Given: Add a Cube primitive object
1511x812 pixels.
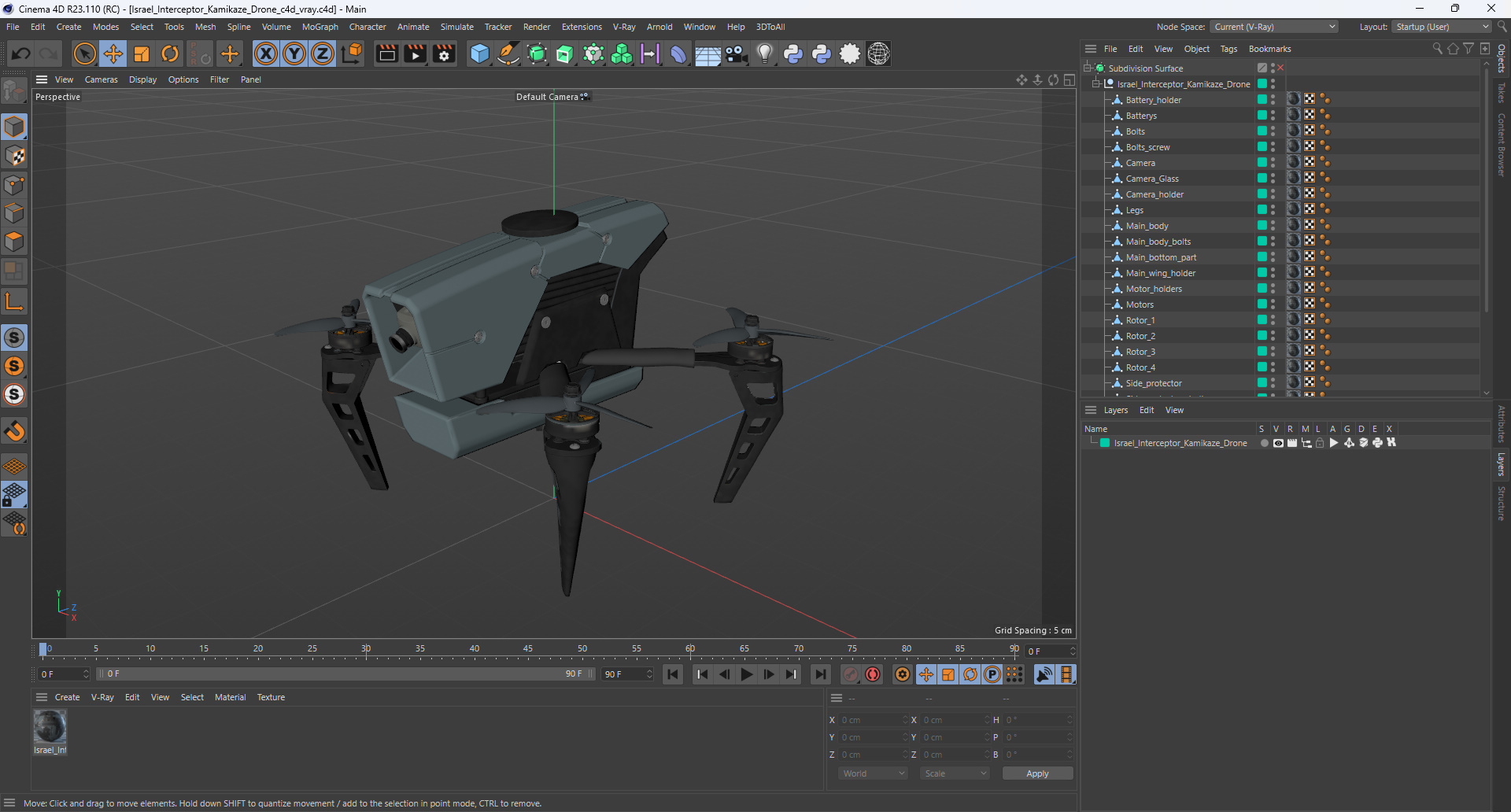Looking at the screenshot, I should [479, 54].
